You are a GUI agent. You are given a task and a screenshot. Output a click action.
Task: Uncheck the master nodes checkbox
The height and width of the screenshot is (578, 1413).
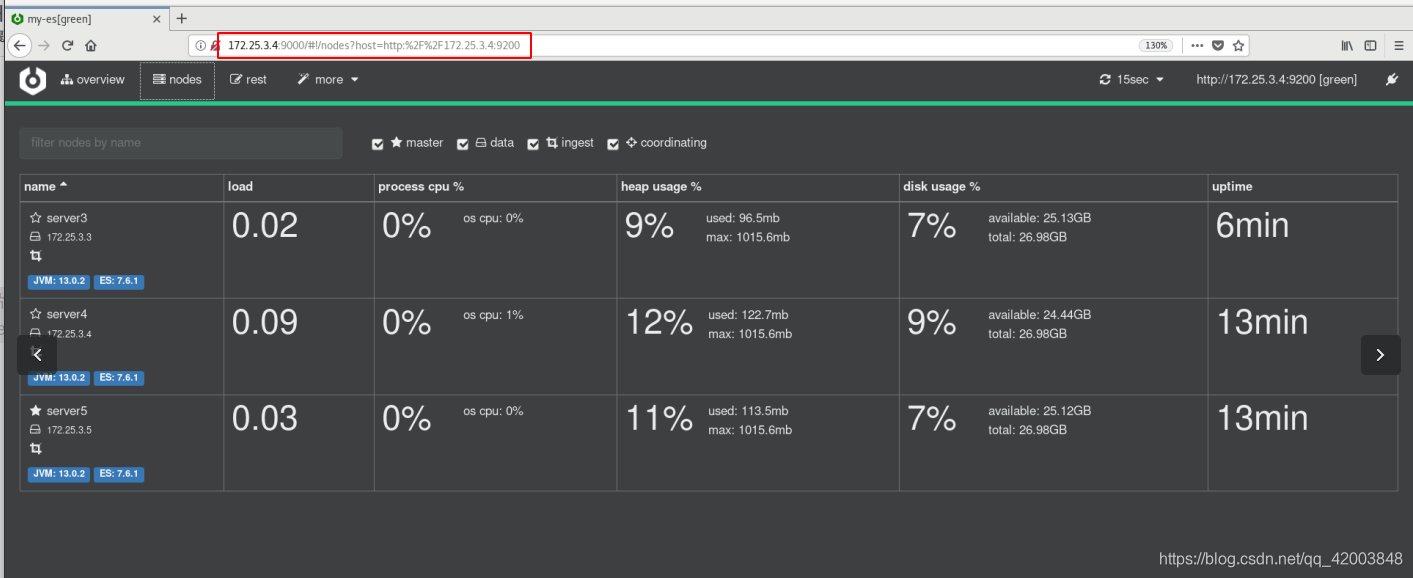(378, 144)
